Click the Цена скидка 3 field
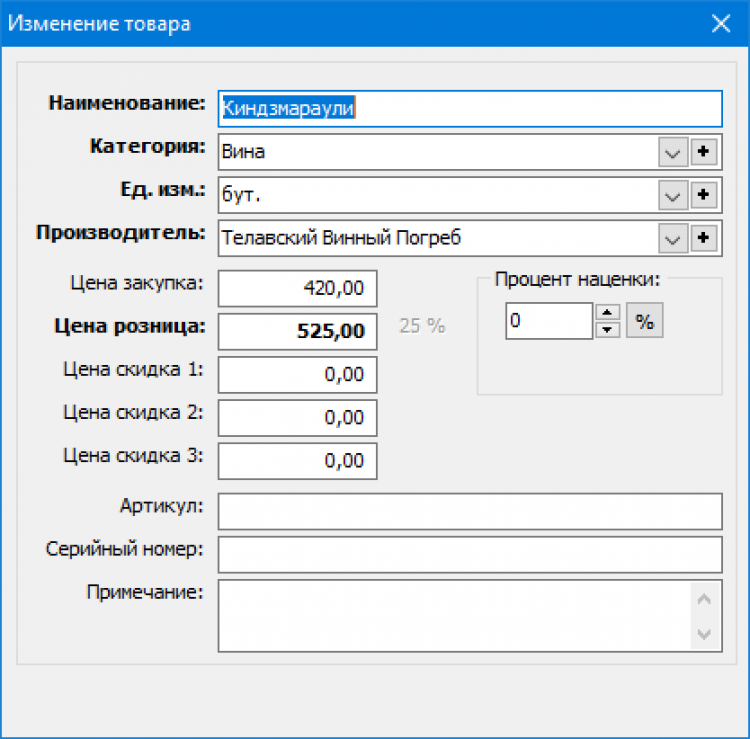The height and width of the screenshot is (739, 750). (298, 461)
